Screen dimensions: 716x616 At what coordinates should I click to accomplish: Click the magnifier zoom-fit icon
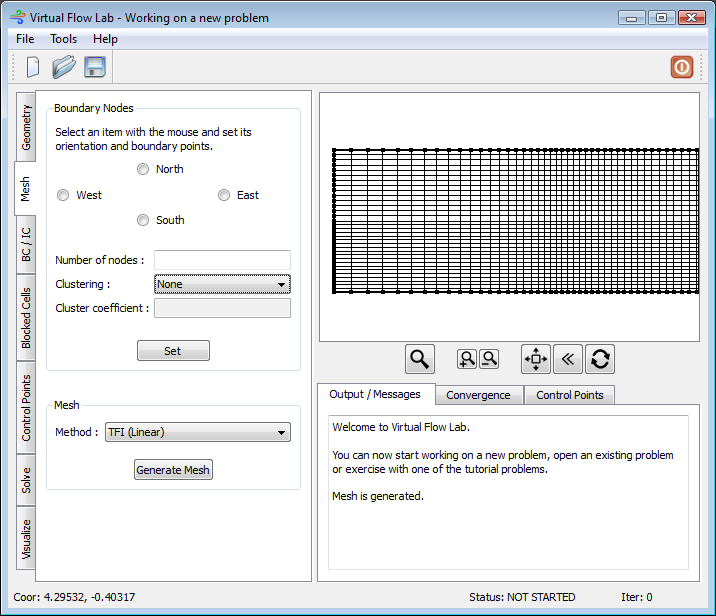click(420, 359)
